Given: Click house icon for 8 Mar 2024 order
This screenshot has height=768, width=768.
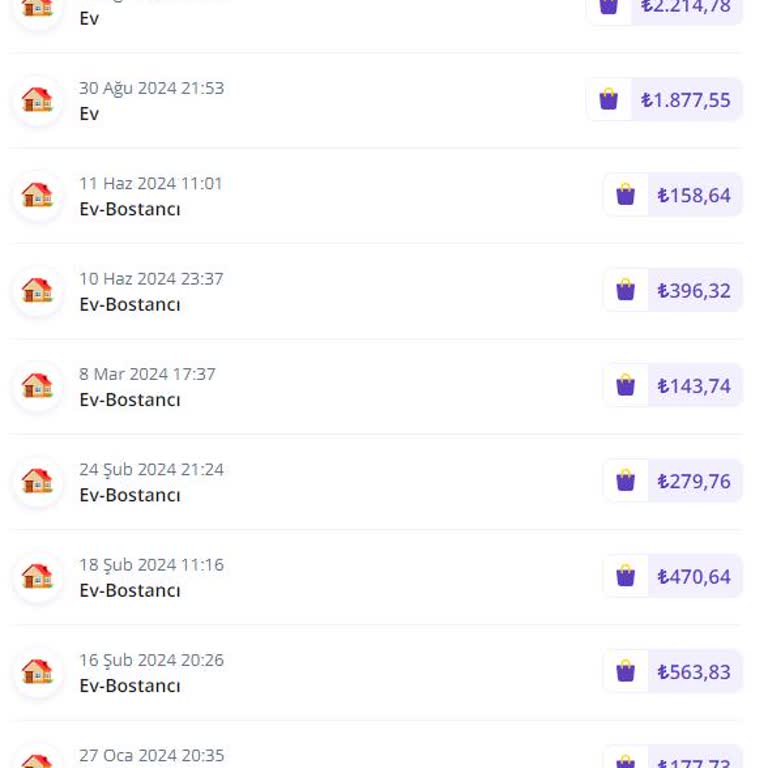Looking at the screenshot, I should [37, 386].
